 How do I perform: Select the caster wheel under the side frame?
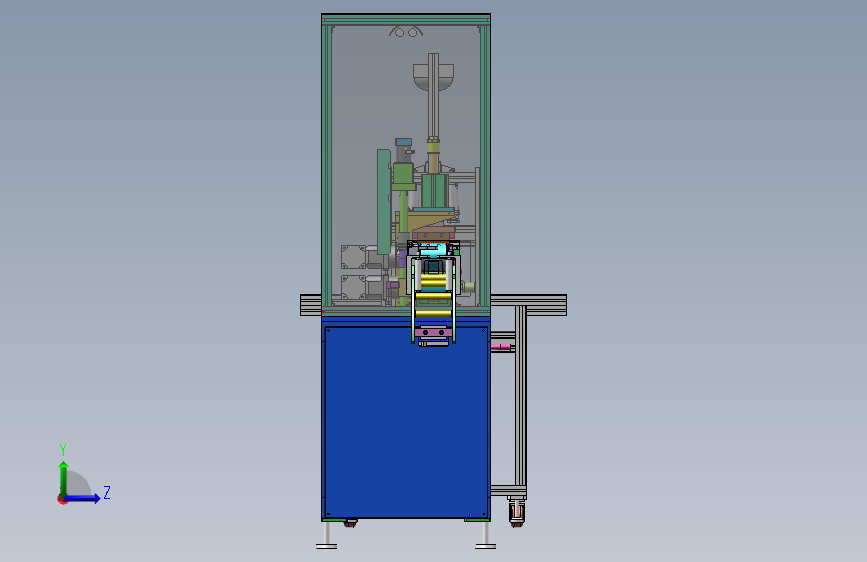point(516,512)
